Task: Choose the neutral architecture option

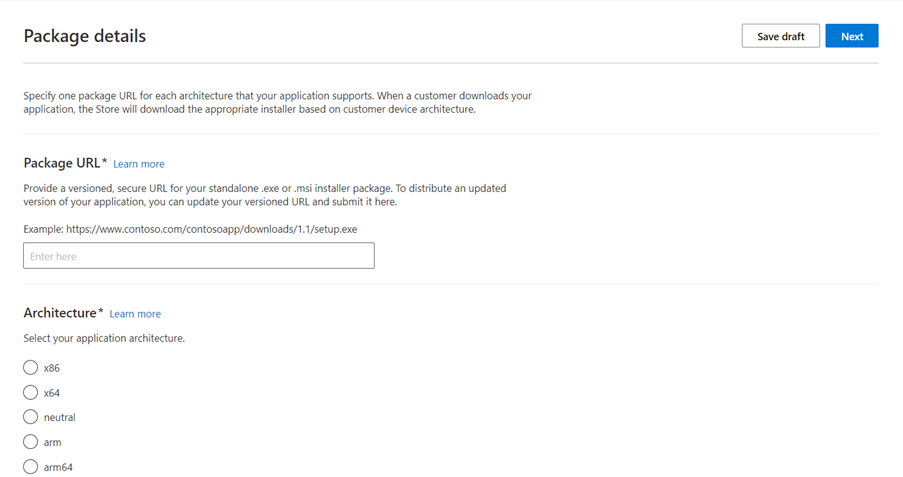Action: [31, 417]
